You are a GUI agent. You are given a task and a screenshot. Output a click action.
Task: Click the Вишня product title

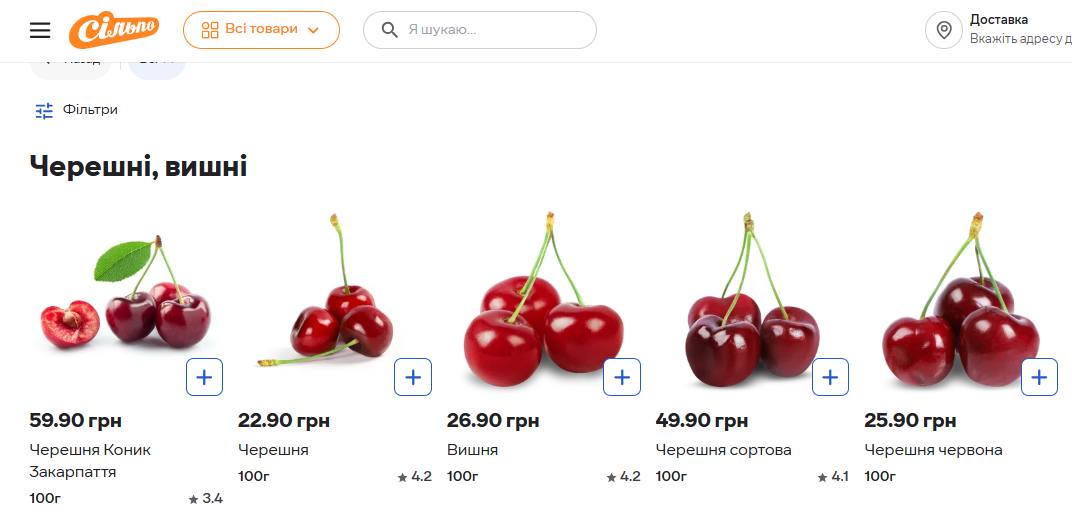tap(472, 450)
